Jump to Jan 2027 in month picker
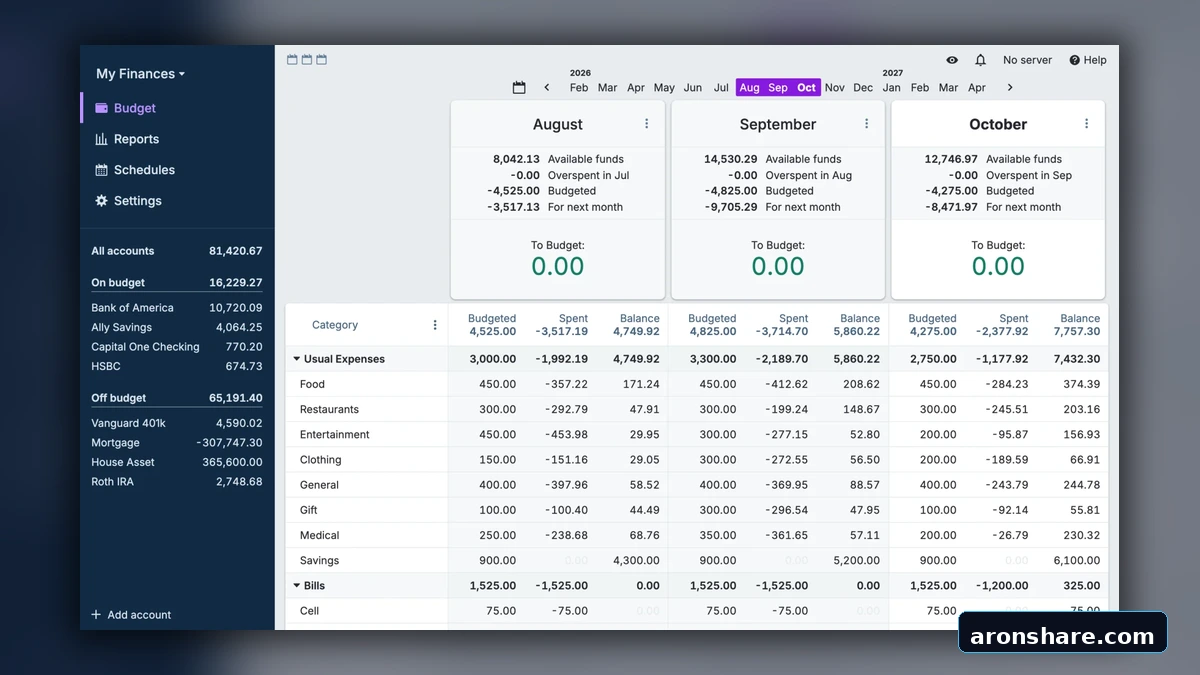The height and width of the screenshot is (675, 1200). click(x=892, y=88)
